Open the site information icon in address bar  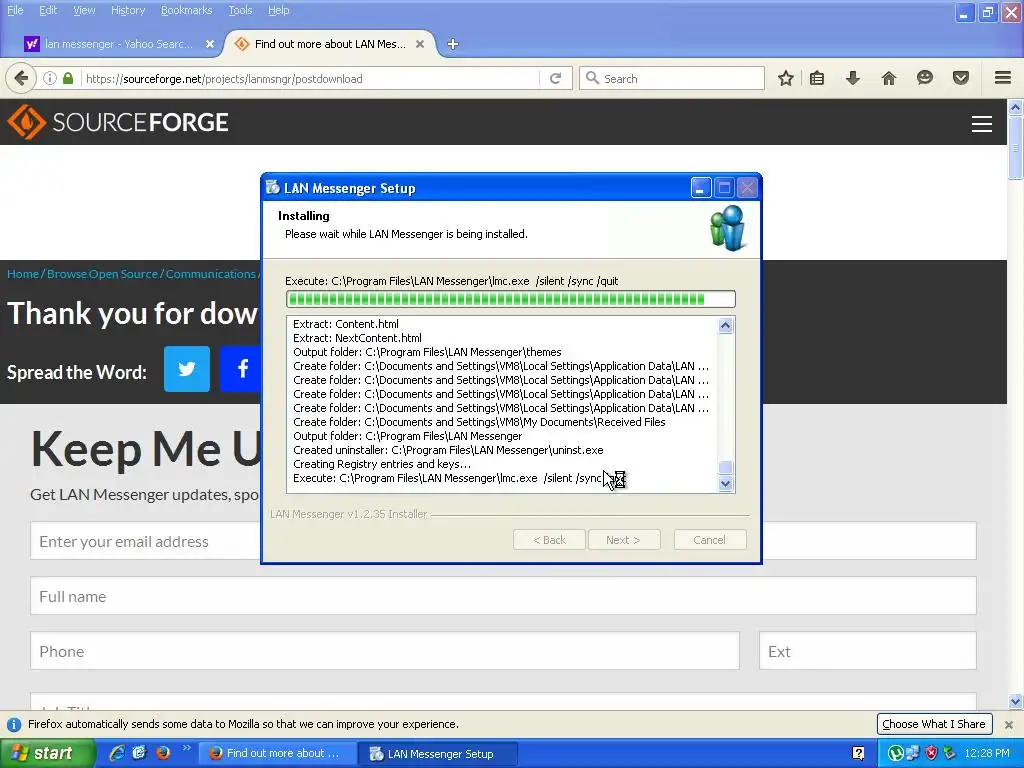tap(50, 78)
